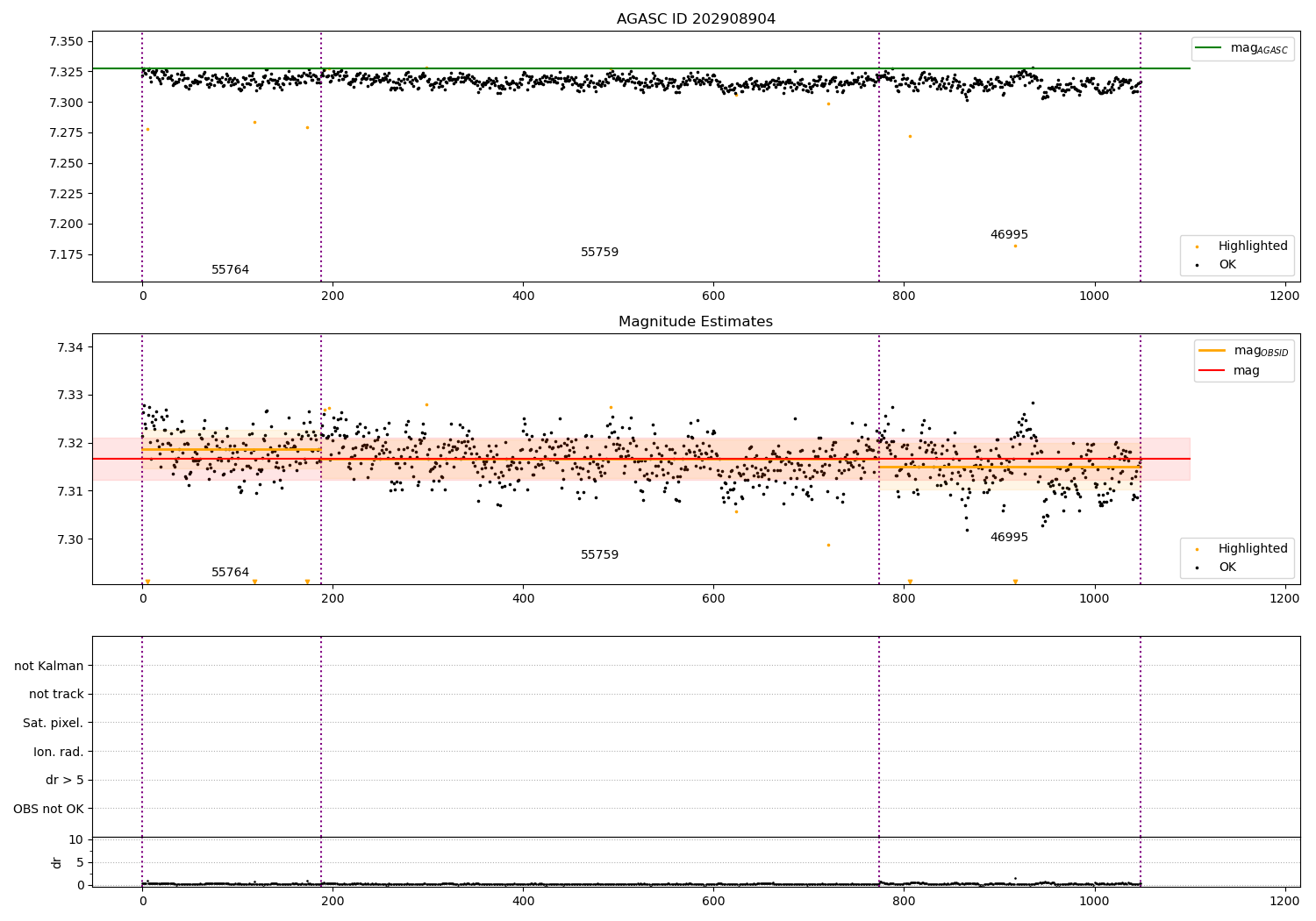Click 'Highlighted' in the Magnitude Estimates legend
The height and width of the screenshot is (921, 1316).
click(1253, 548)
